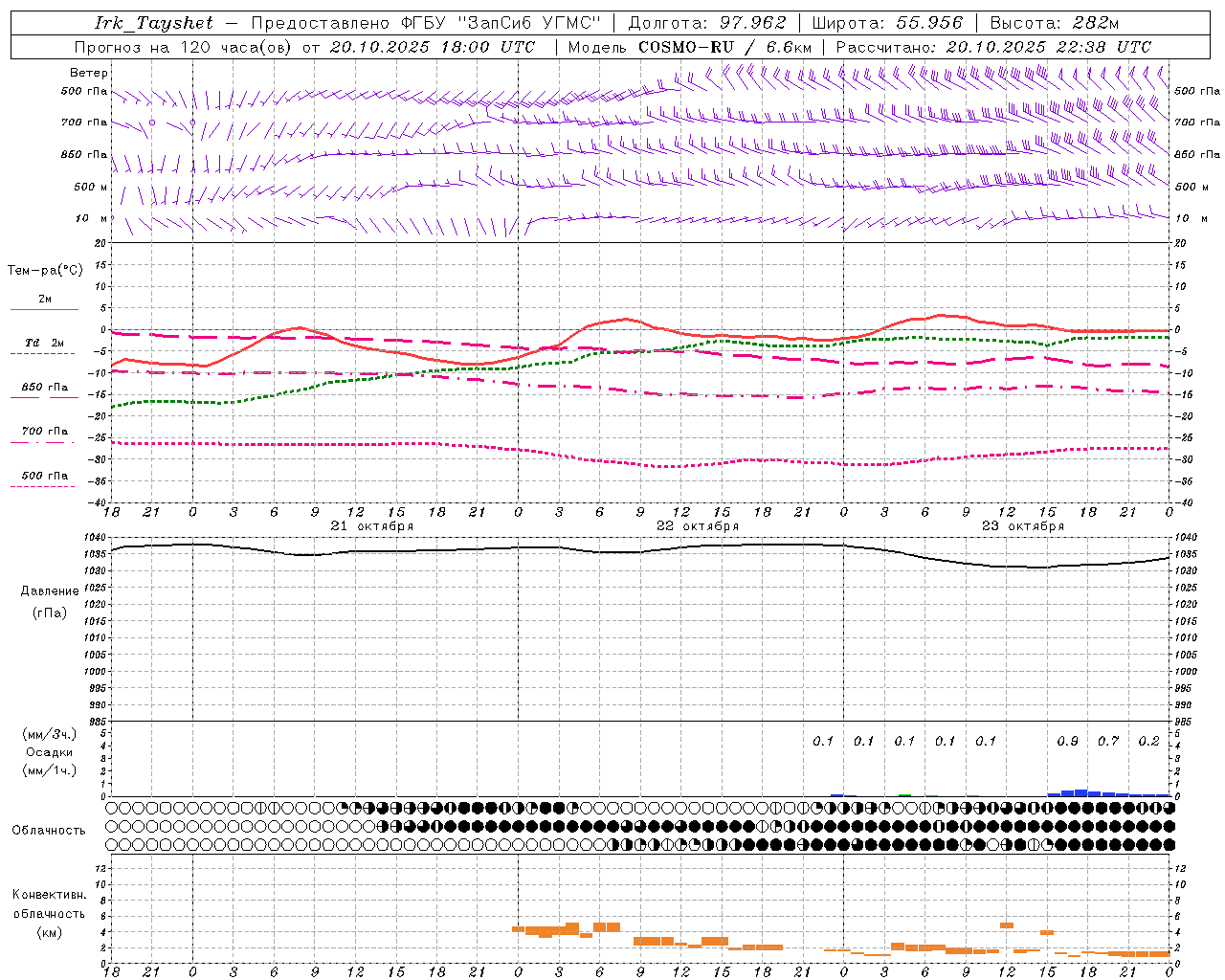Click the Конвективн. label of convective cloud panel

tap(50, 895)
